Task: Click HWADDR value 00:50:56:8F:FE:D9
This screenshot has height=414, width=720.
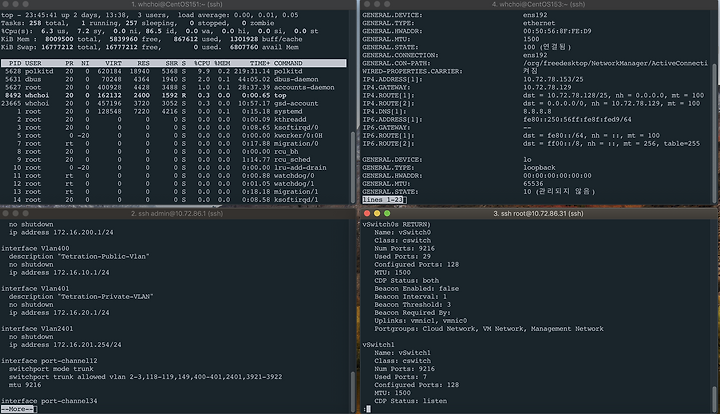Action: tap(557, 31)
